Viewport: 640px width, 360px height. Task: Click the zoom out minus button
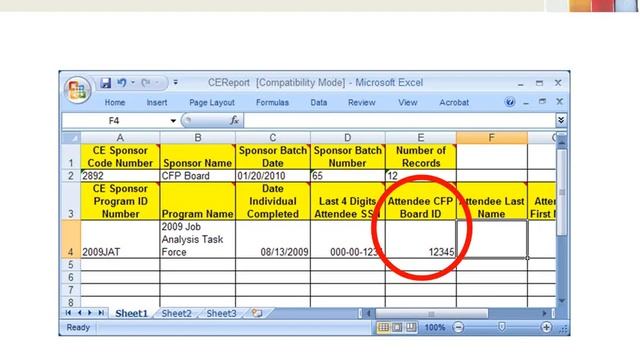coord(458,327)
